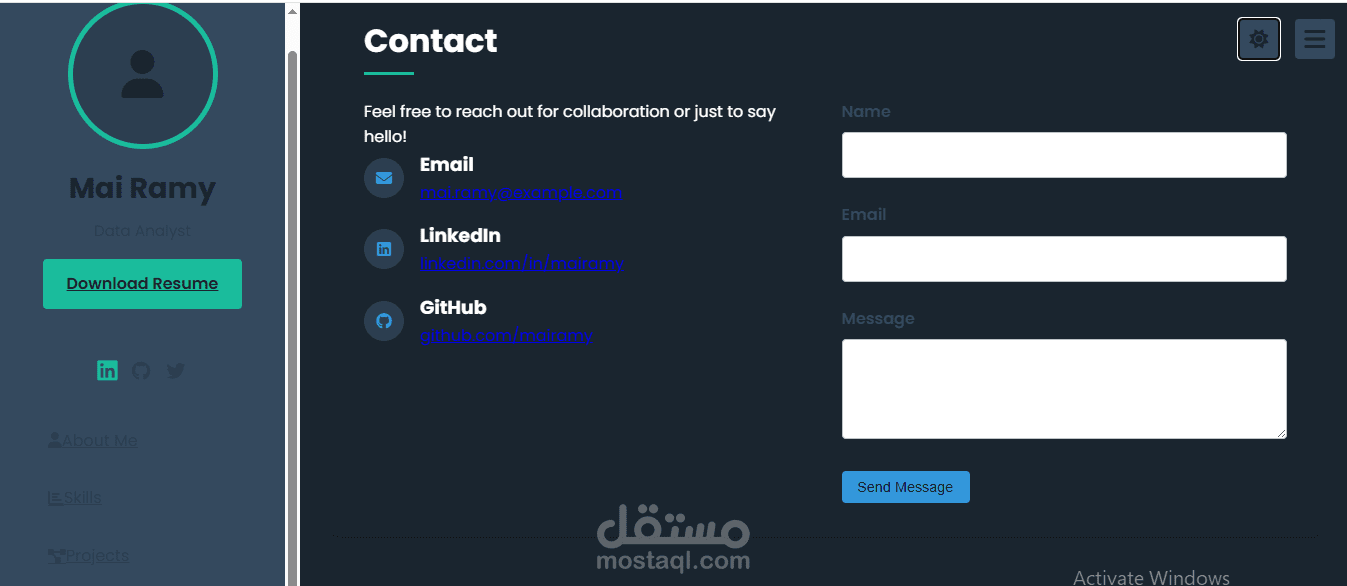The height and width of the screenshot is (586, 1347).
Task: Open the github.com/mairamy link
Action: [x=506, y=335]
